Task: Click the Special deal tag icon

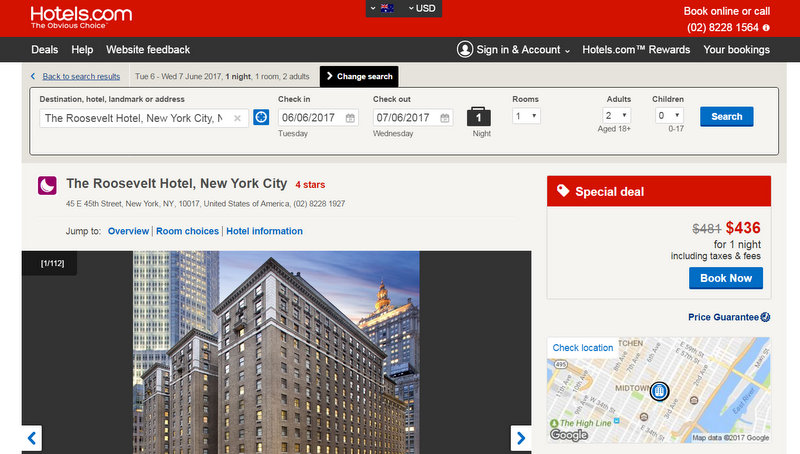Action: click(563, 191)
